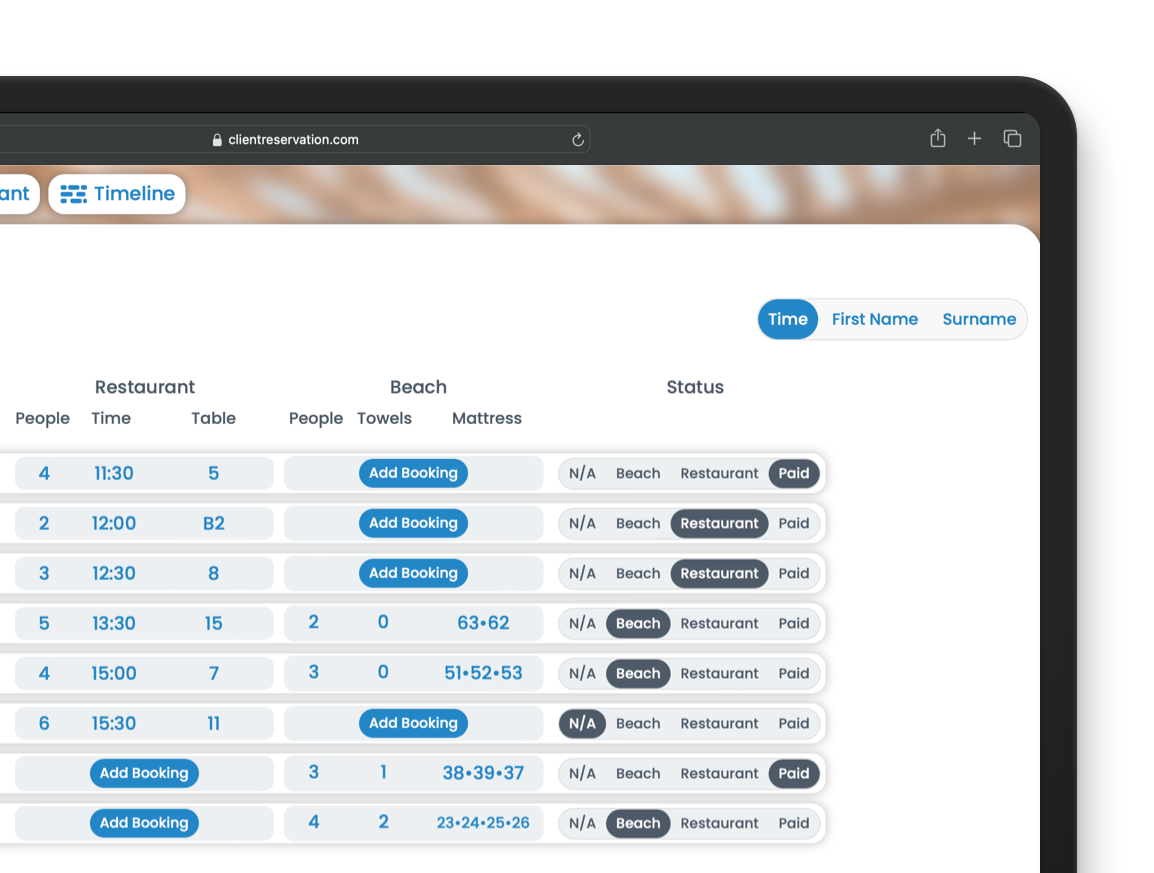
Task: Open the tab overview icon
Action: pyautogui.click(x=1012, y=139)
